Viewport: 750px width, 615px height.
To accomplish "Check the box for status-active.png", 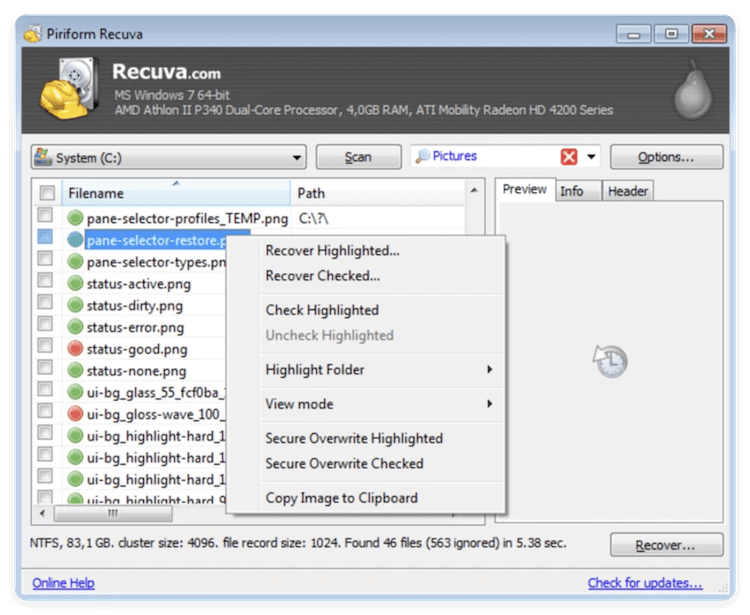I will coord(45,280).
